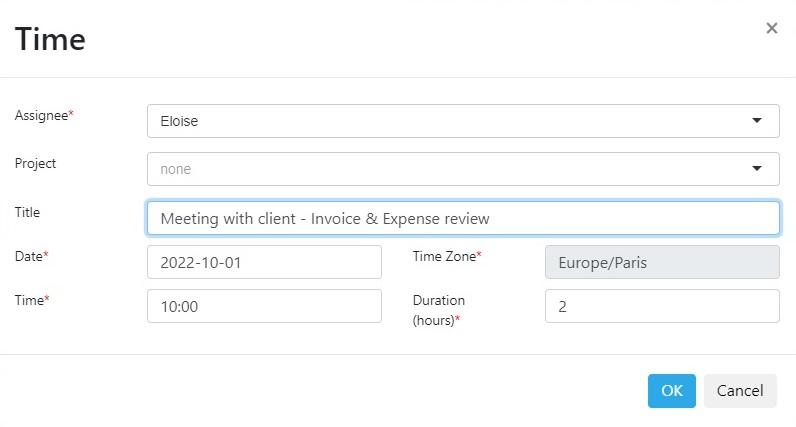
Task: Click the Title field label
Action: tap(27, 212)
